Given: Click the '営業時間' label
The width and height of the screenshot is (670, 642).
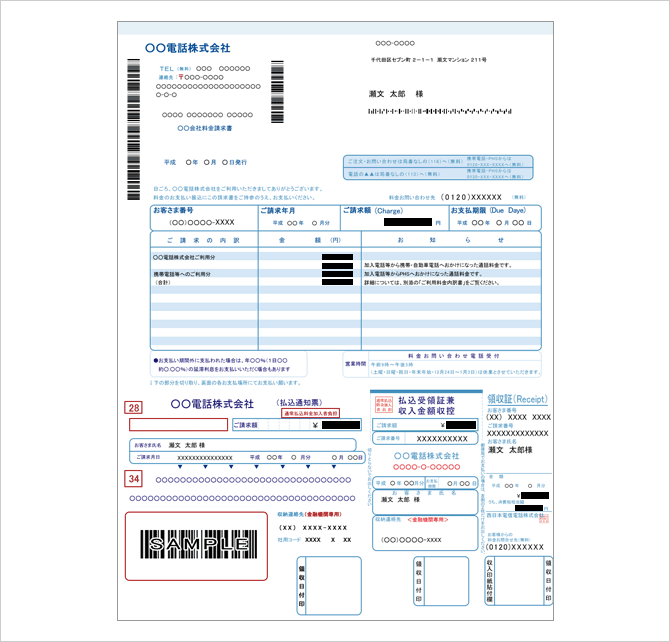Looking at the screenshot, I should [356, 364].
